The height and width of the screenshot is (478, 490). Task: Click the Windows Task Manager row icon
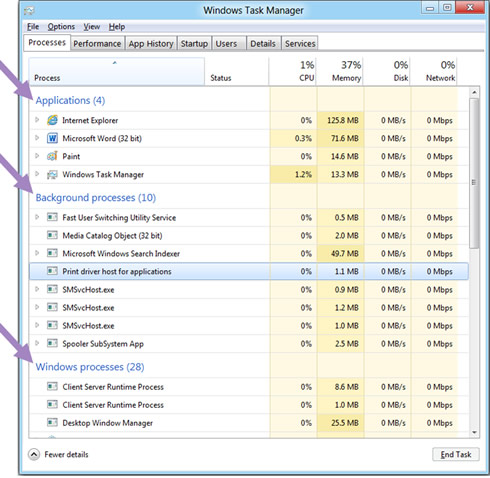pyautogui.click(x=52, y=174)
